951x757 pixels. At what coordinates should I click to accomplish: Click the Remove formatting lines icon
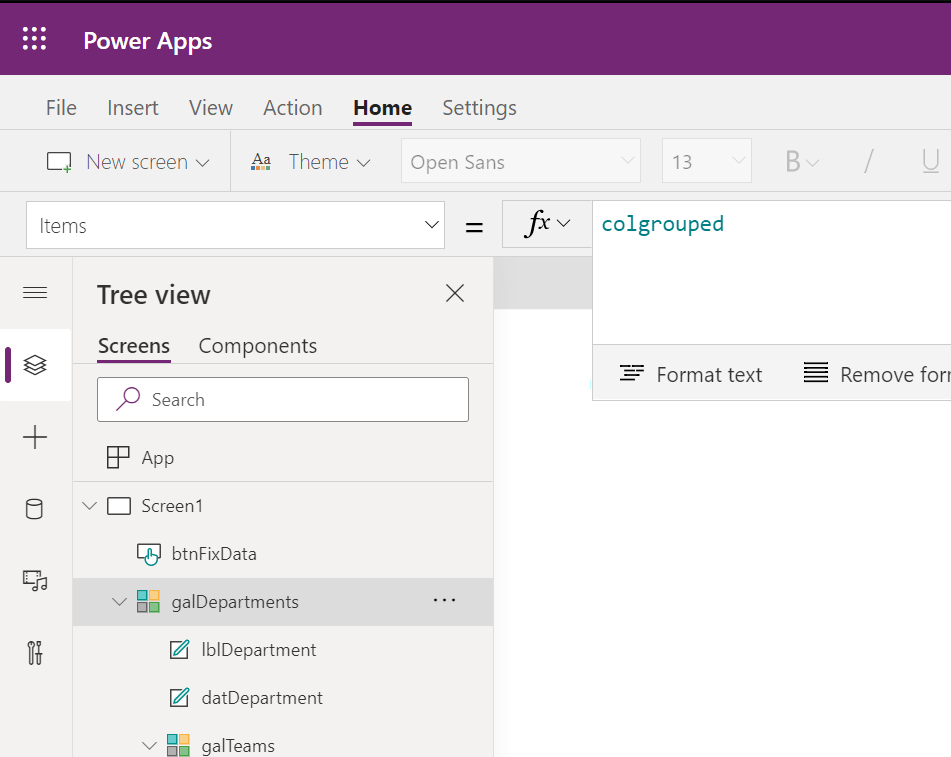[816, 372]
